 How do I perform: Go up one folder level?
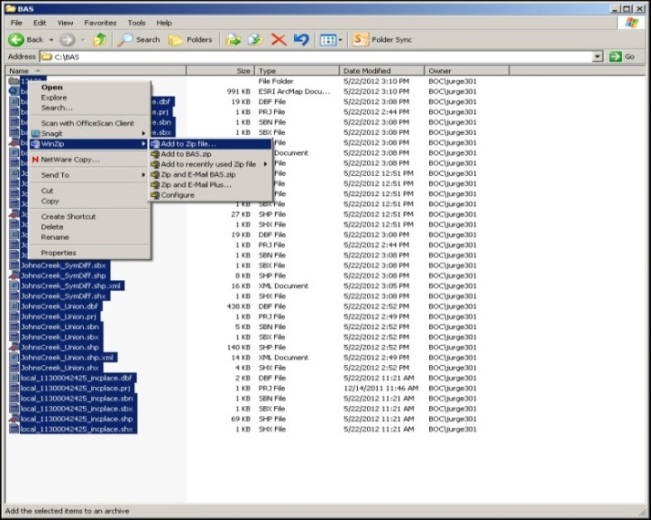click(99, 40)
